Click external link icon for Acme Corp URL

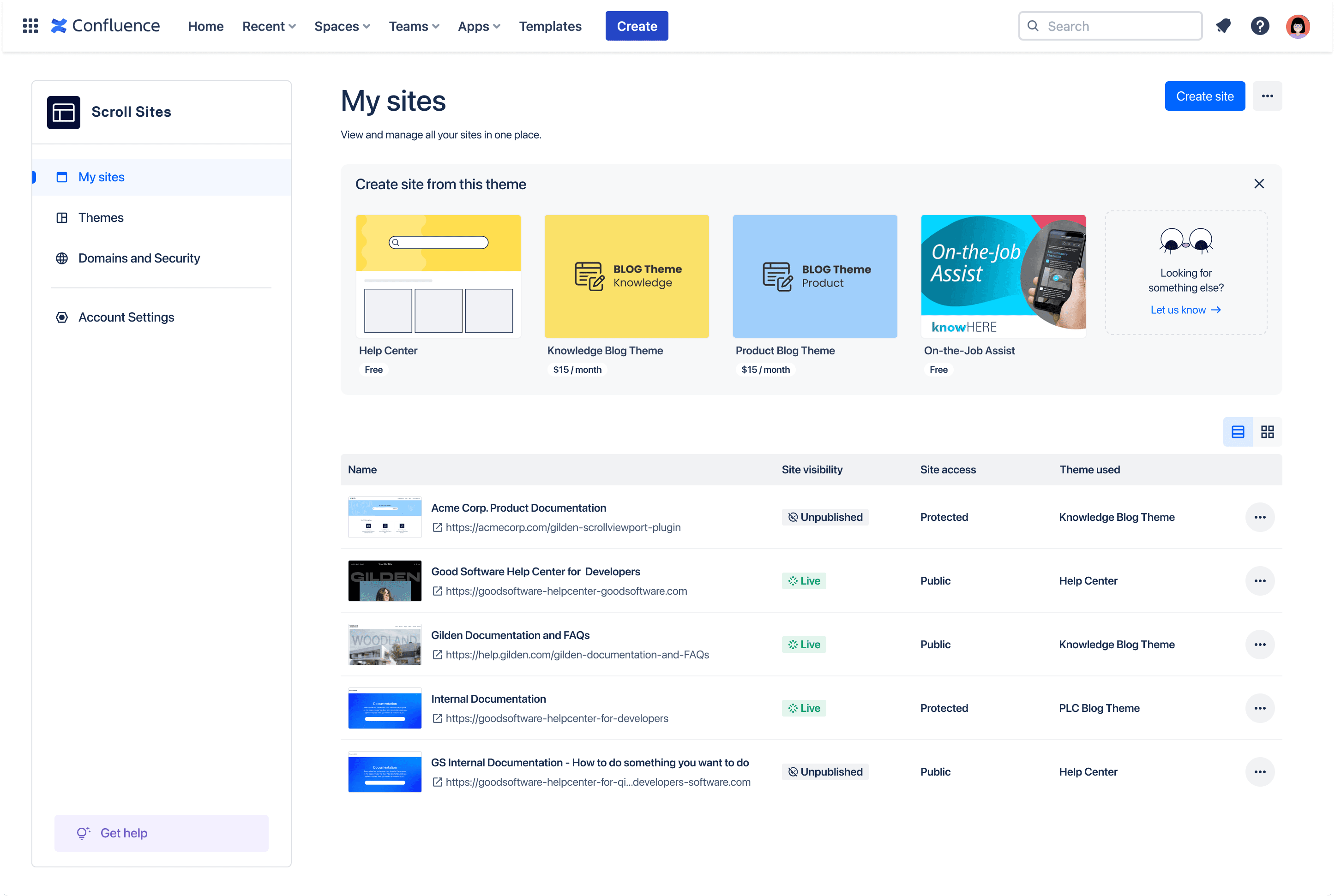437,527
